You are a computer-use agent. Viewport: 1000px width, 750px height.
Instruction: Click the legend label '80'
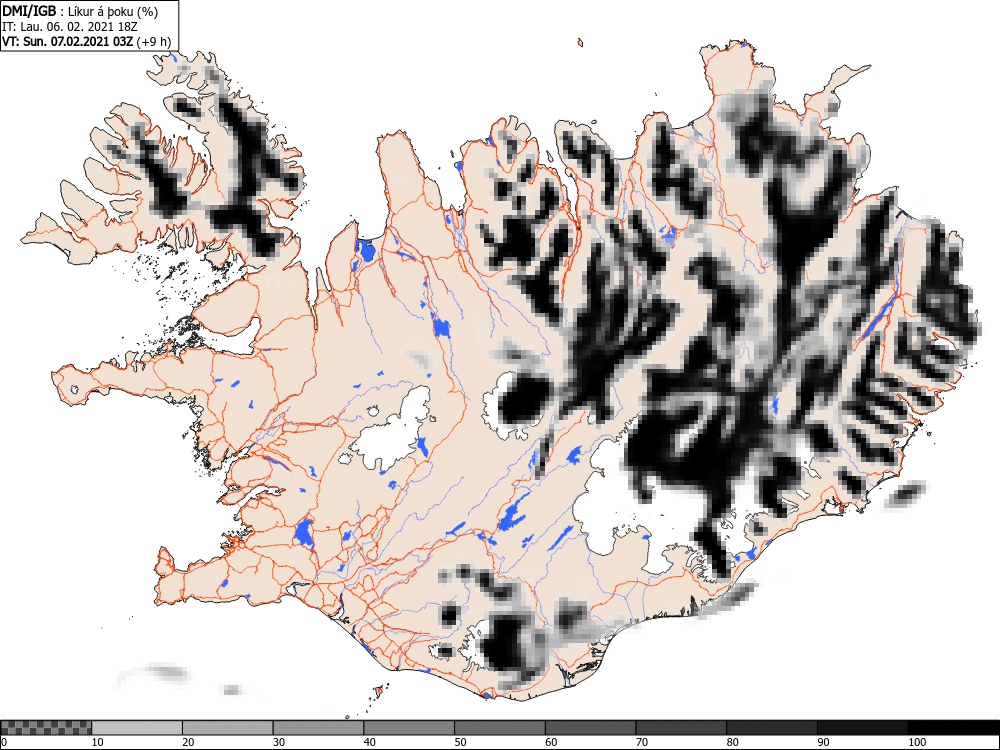coord(733,742)
